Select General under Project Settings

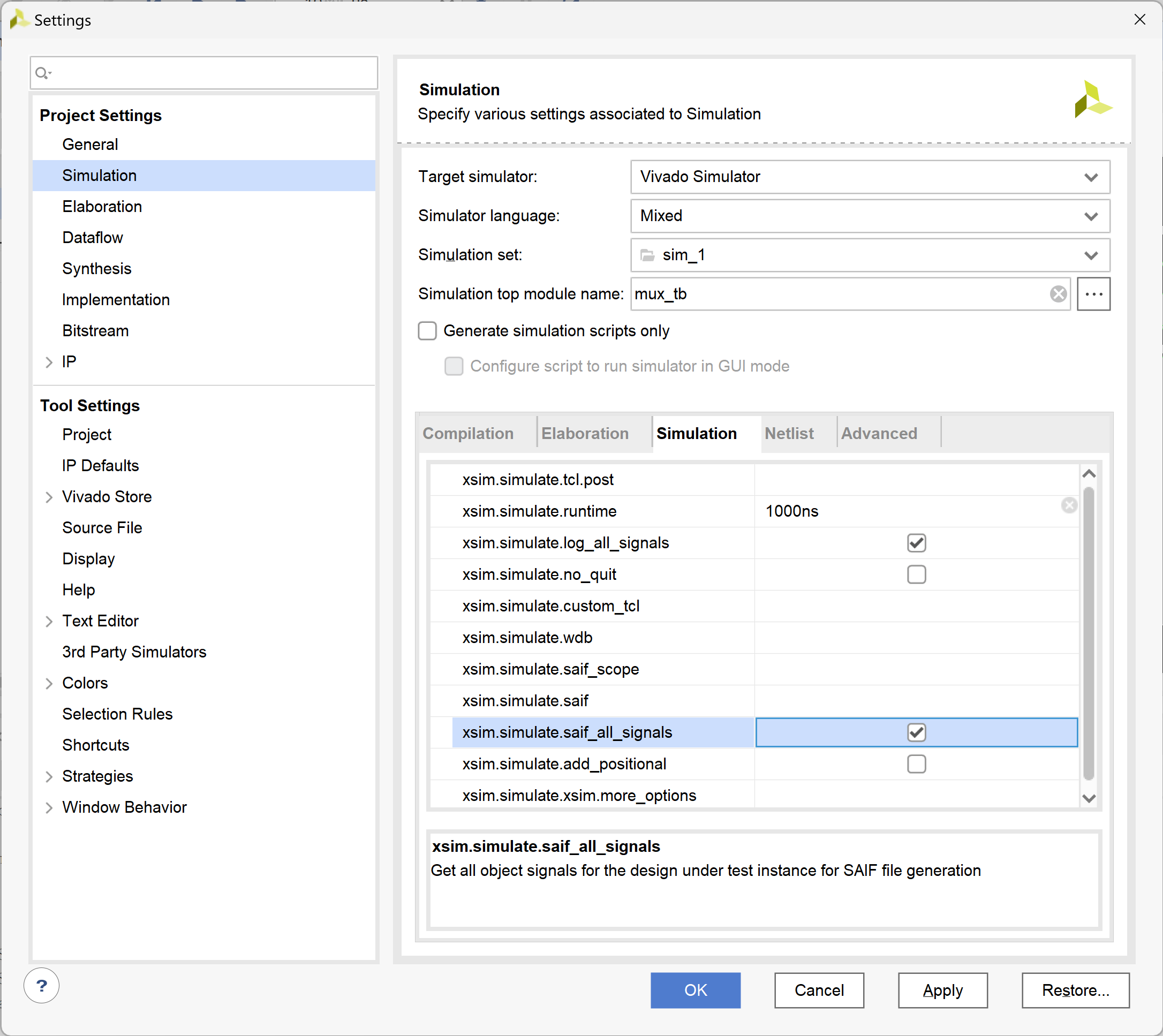click(204, 145)
